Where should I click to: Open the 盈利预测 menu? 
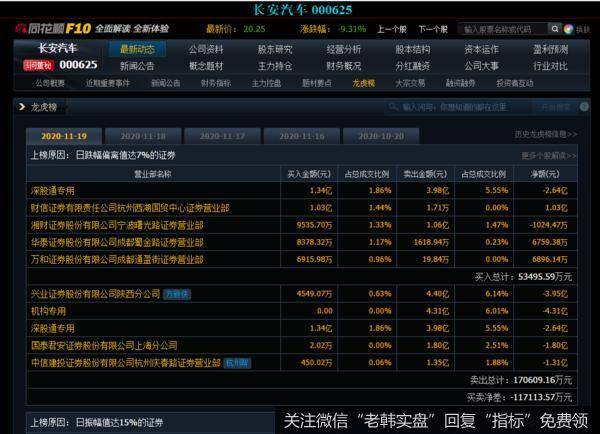click(550, 49)
